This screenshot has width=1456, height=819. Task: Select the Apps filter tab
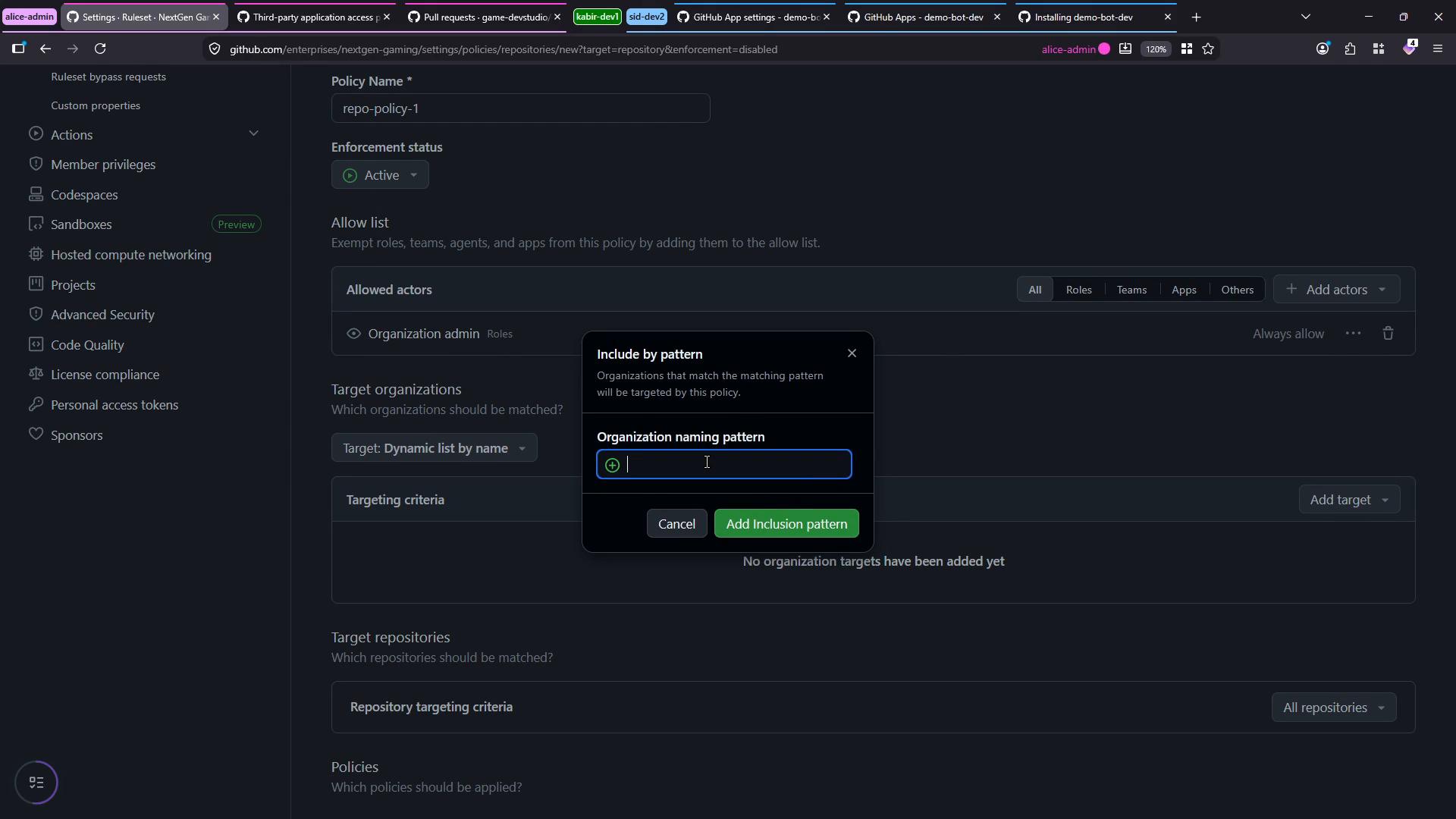(1184, 290)
